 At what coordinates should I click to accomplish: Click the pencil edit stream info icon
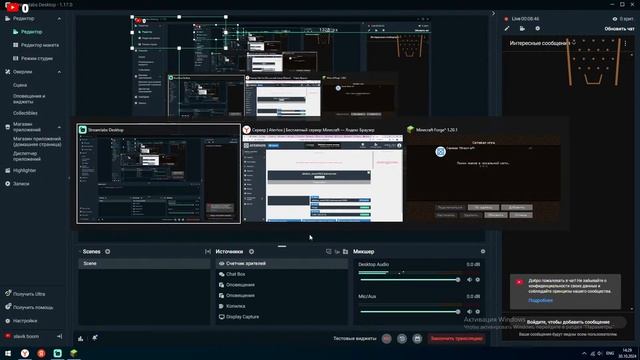tap(507, 29)
